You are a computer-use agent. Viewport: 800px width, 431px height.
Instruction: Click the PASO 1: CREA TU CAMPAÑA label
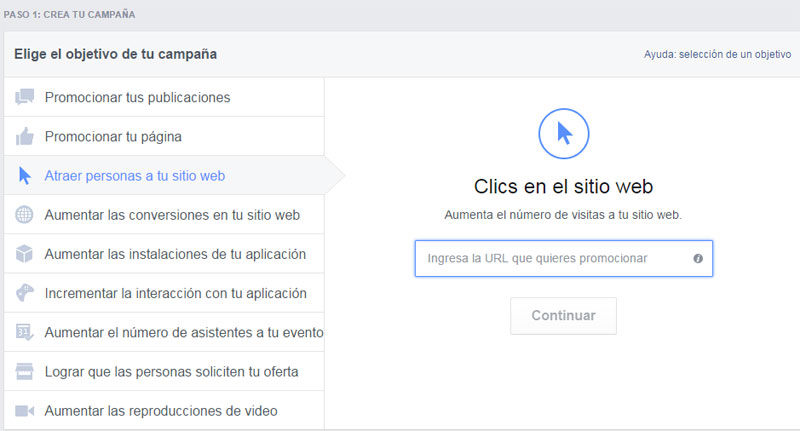click(69, 15)
